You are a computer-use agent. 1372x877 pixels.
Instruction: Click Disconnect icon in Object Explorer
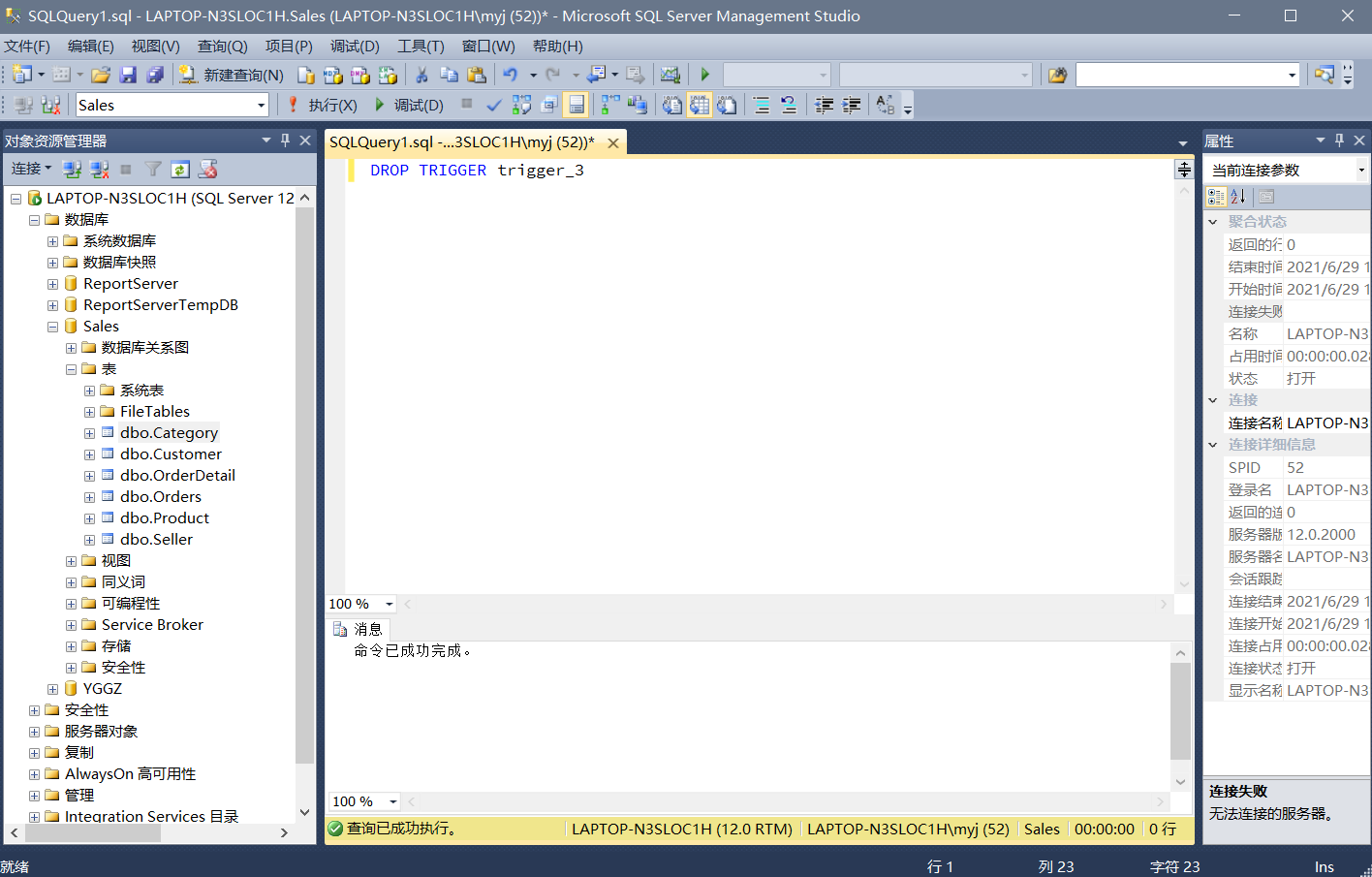[99, 170]
